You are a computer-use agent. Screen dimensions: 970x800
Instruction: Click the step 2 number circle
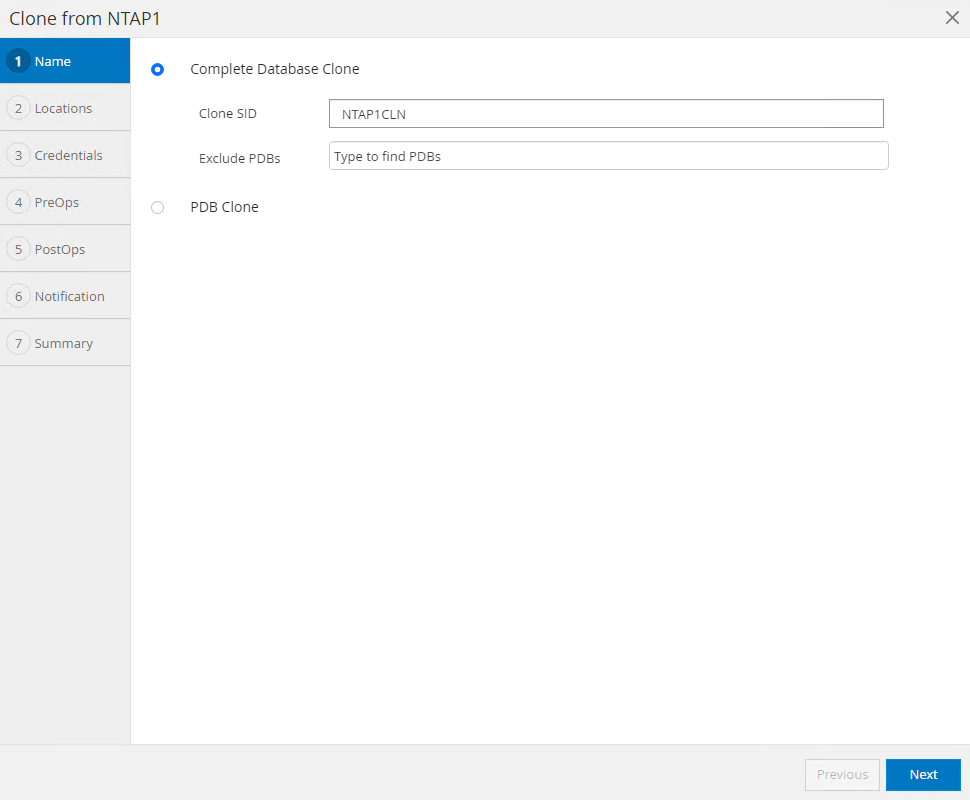18,108
